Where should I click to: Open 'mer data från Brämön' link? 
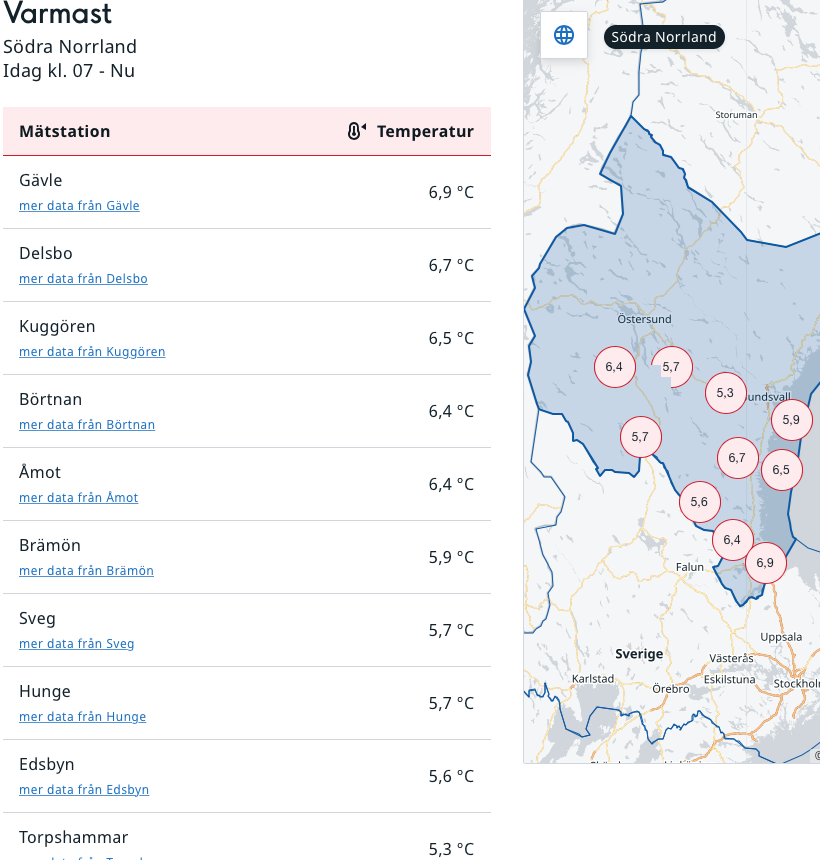point(86,571)
